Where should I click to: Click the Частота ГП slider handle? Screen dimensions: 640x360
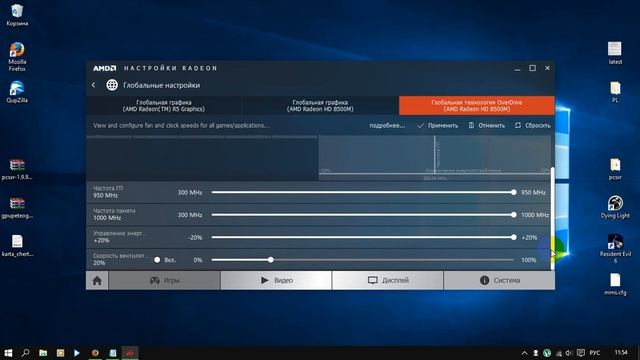(x=513, y=192)
